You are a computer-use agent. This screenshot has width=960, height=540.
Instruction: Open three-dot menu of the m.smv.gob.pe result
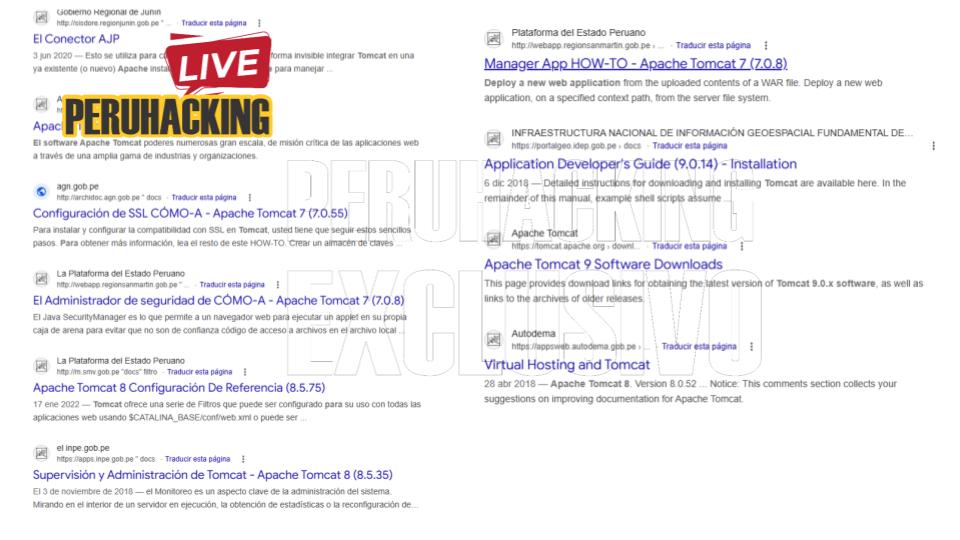pyautogui.click(x=245, y=372)
